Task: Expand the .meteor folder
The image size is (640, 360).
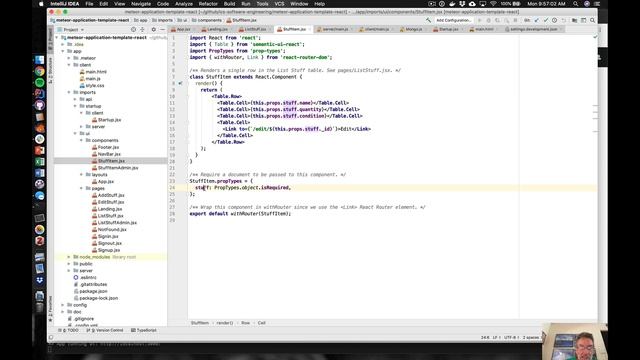Action: [69, 58]
